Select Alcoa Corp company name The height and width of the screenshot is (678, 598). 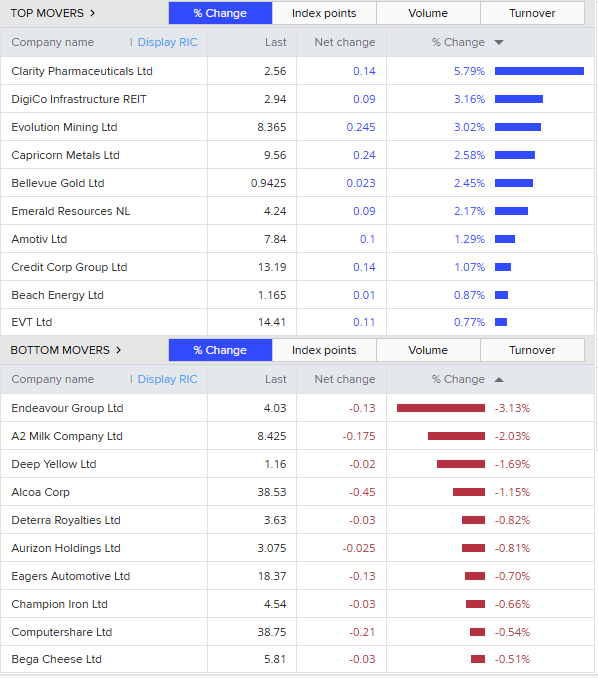[x=41, y=492]
